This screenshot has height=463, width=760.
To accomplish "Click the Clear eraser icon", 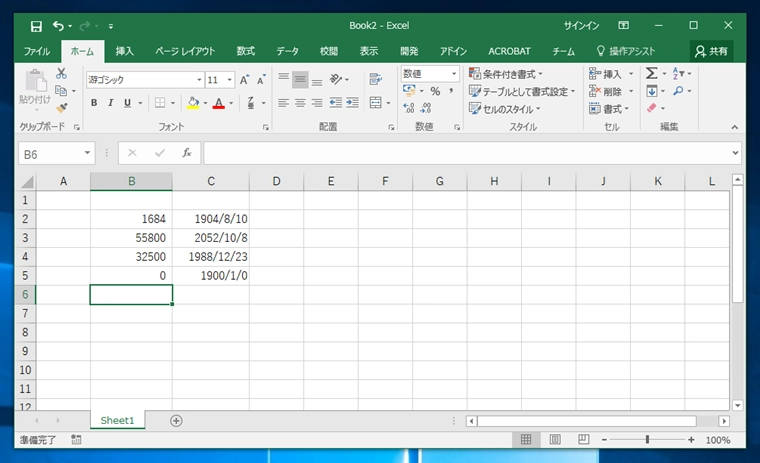I will pyautogui.click(x=652, y=108).
